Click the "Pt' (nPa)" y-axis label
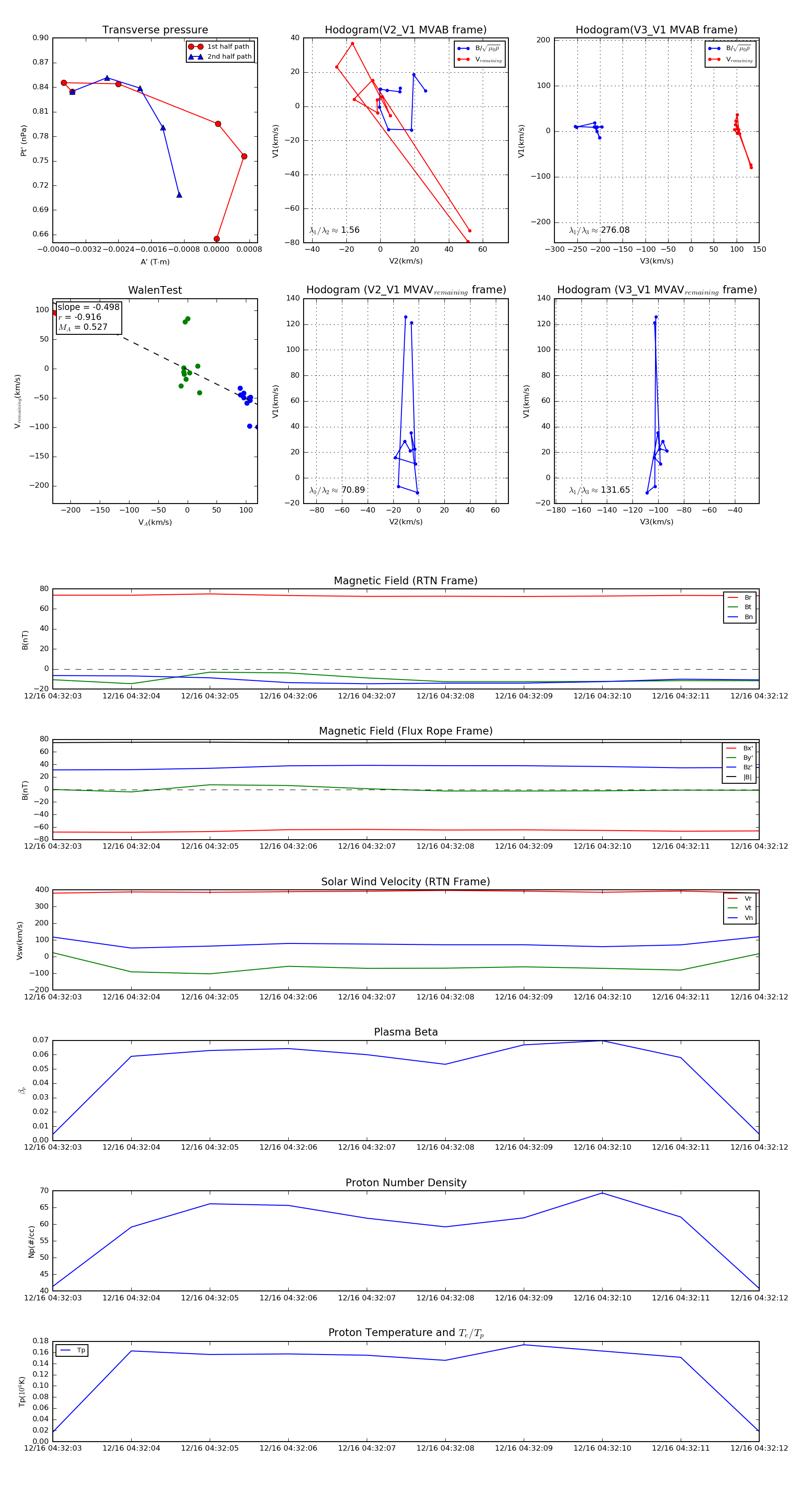The height and width of the screenshot is (1489, 812). pos(24,140)
